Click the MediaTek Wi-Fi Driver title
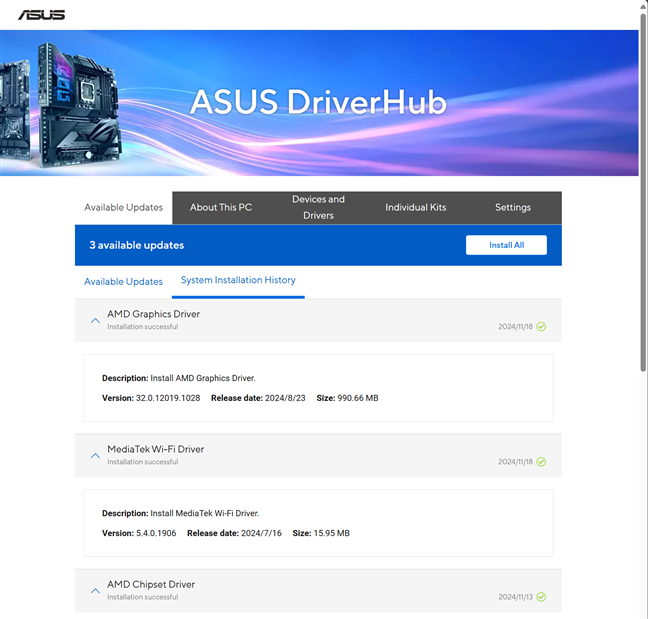Screen dimensions: 648x619 (155, 449)
